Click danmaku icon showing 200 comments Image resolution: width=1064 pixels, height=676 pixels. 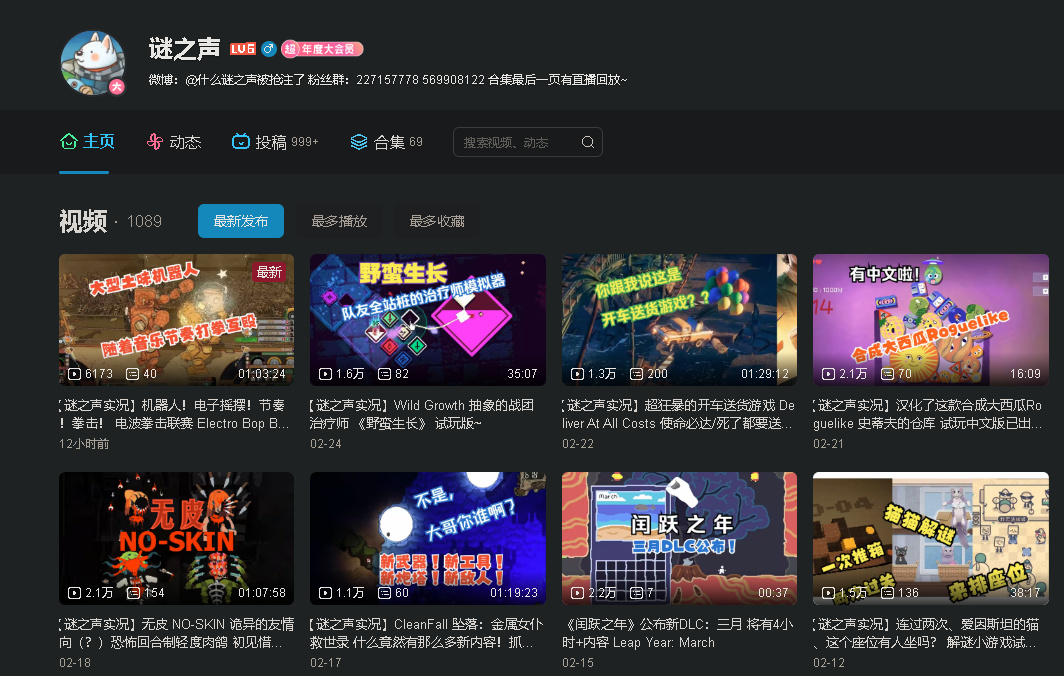point(636,374)
